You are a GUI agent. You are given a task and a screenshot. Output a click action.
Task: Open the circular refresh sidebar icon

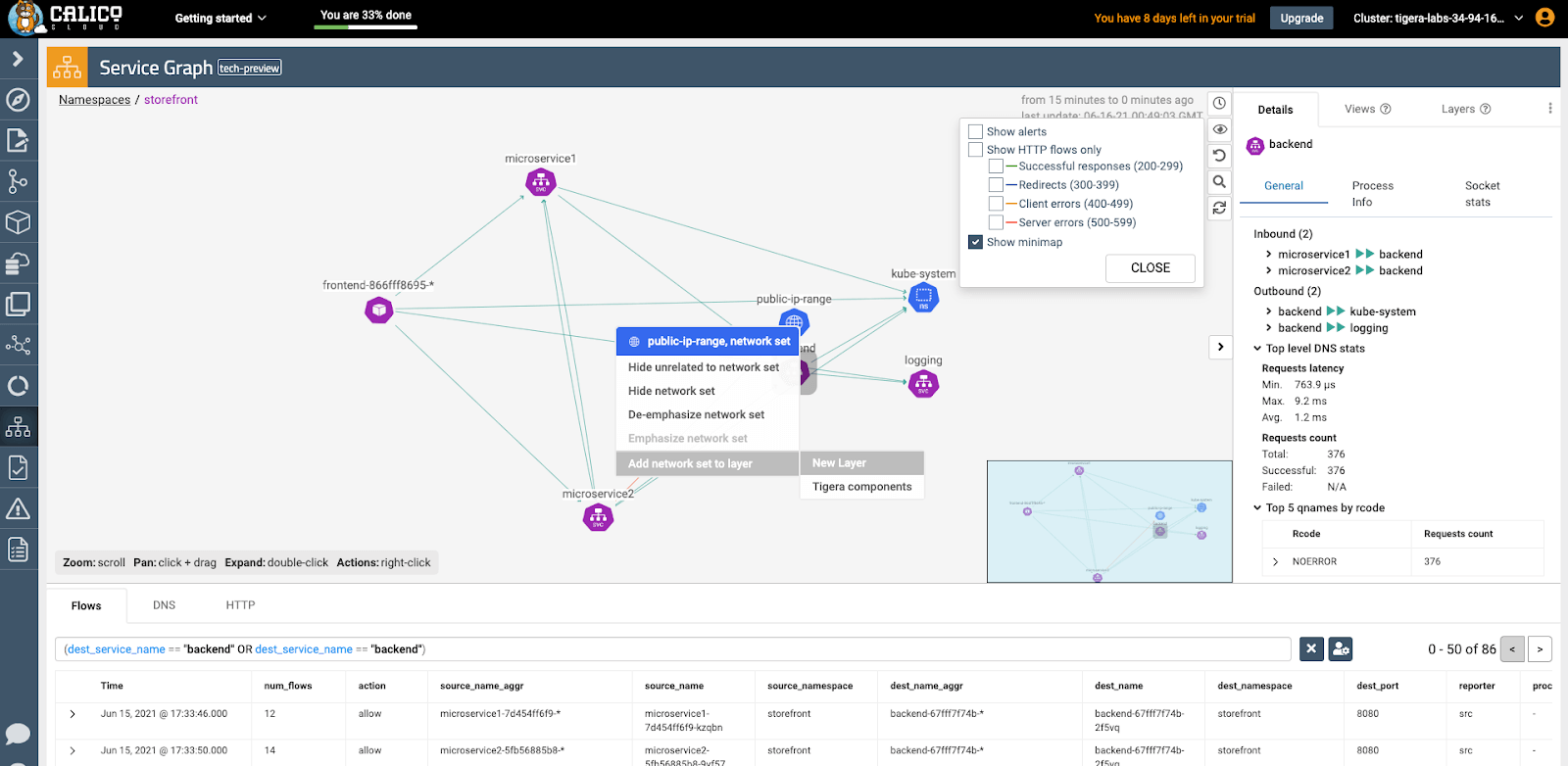click(18, 386)
